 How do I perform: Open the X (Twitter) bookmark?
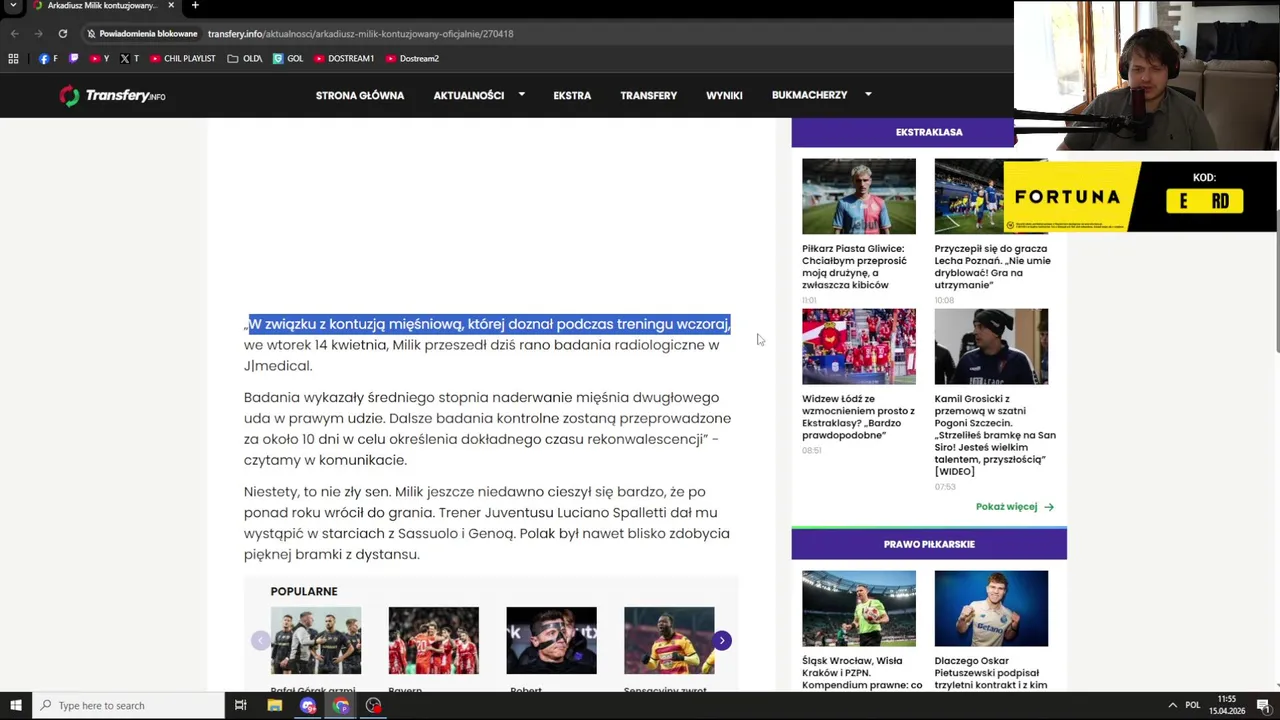[x=130, y=59]
